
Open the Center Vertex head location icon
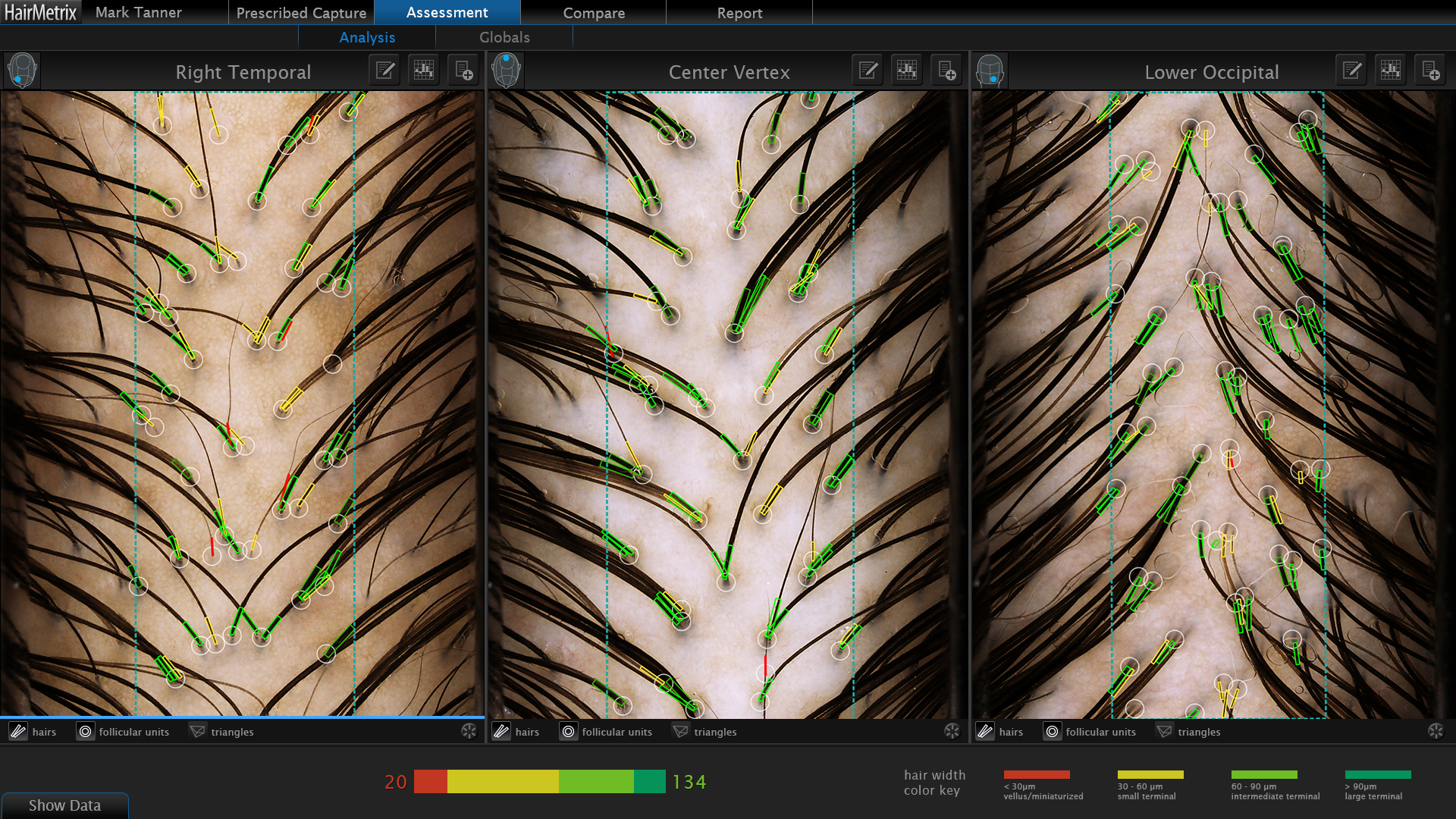click(x=506, y=71)
